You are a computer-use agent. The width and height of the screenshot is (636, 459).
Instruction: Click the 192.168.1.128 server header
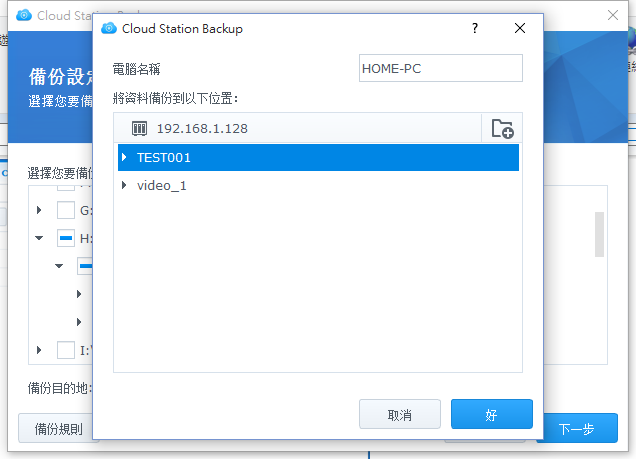[x=297, y=129]
